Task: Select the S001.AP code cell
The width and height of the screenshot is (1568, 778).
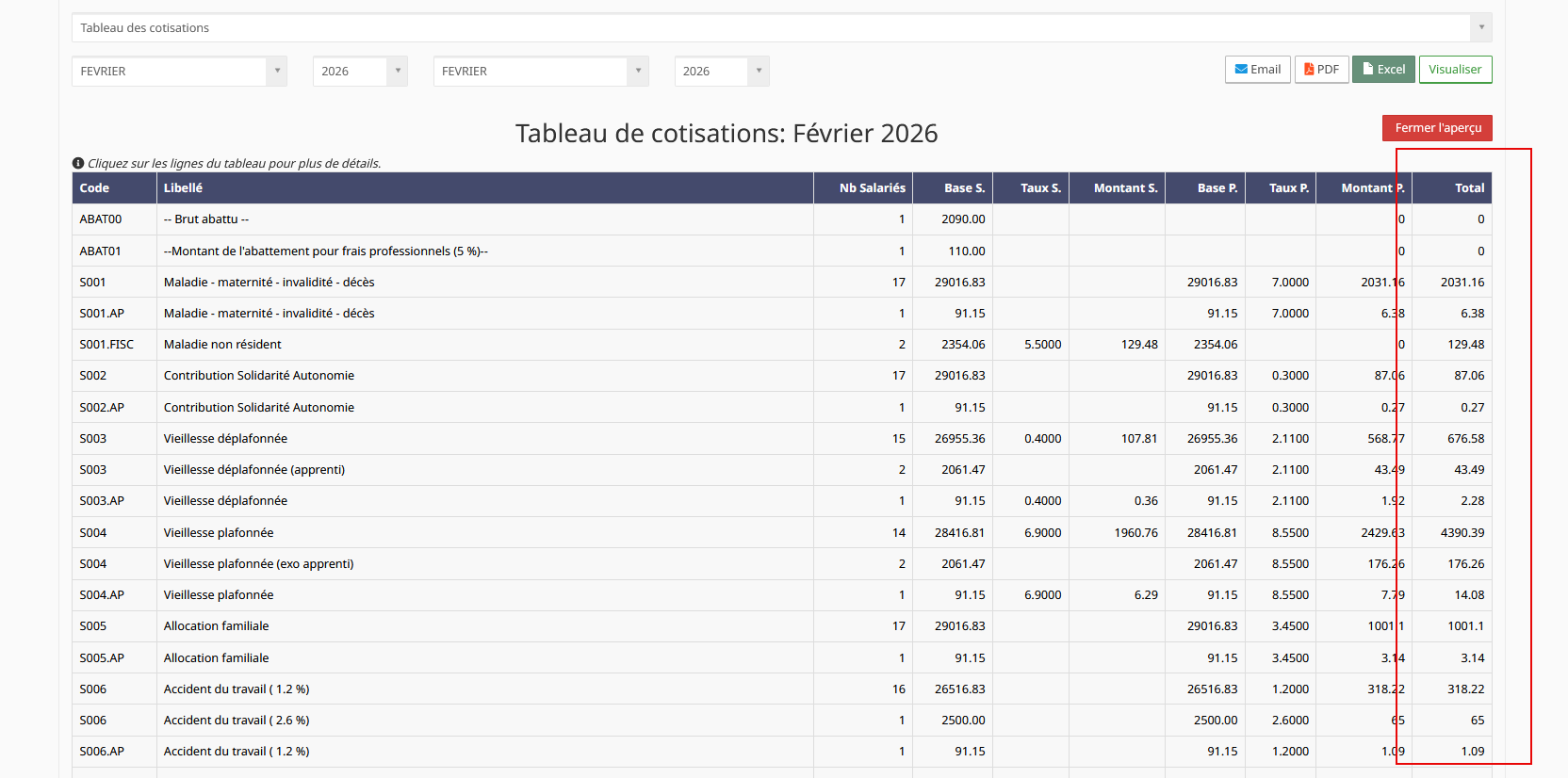Action: pyautogui.click(x=114, y=314)
